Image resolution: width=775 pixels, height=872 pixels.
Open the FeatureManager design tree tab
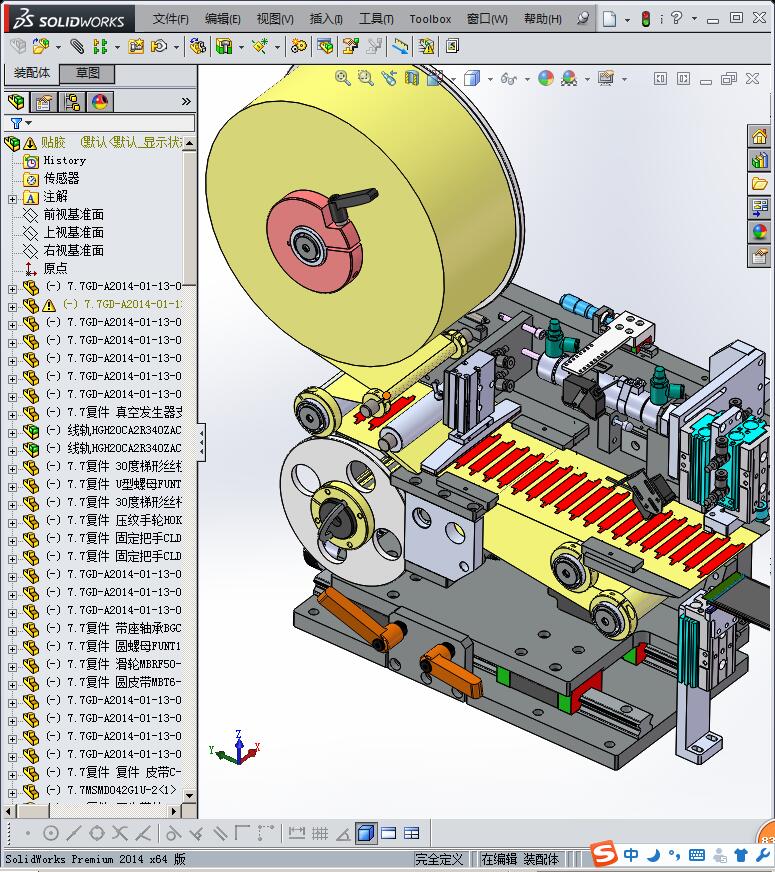tap(16, 102)
